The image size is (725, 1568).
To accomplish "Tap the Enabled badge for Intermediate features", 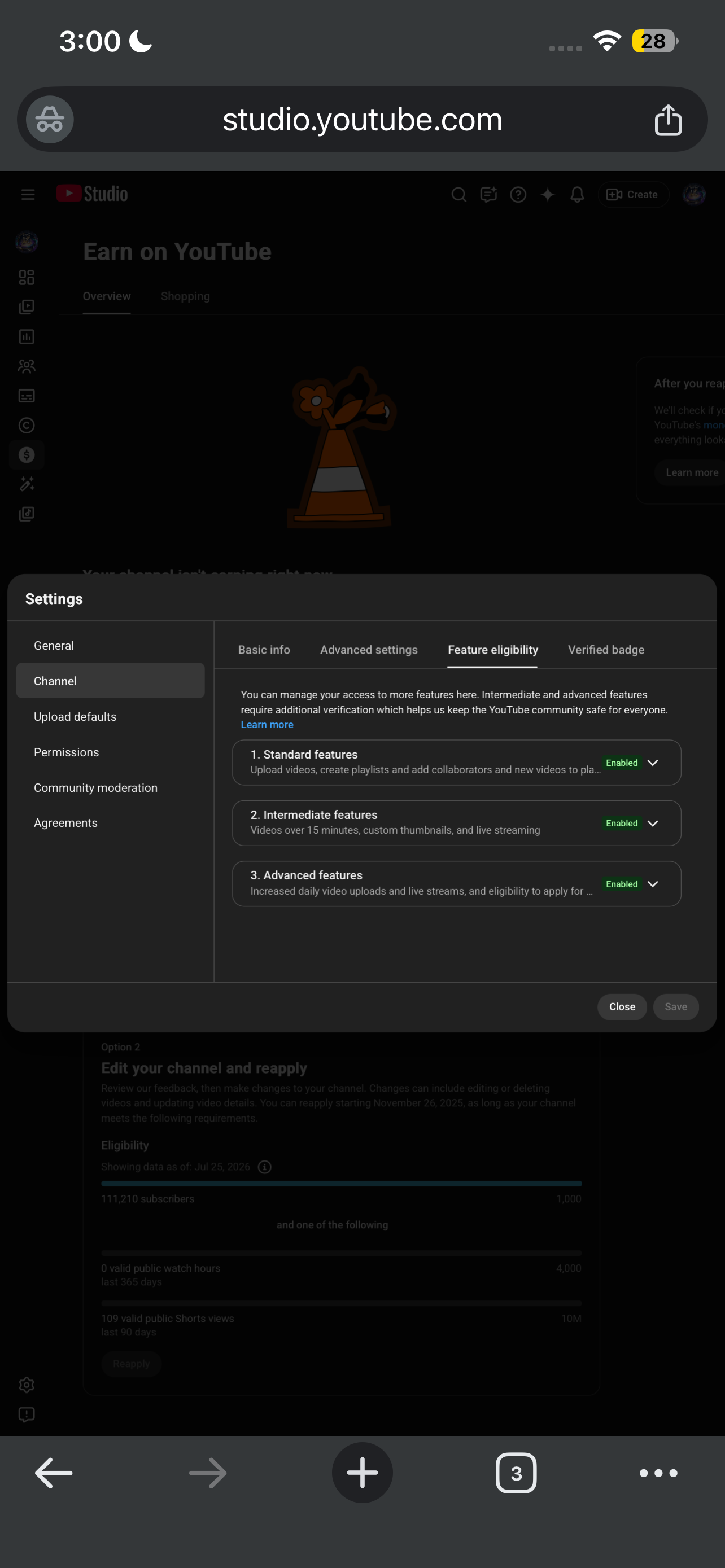I will tap(622, 823).
